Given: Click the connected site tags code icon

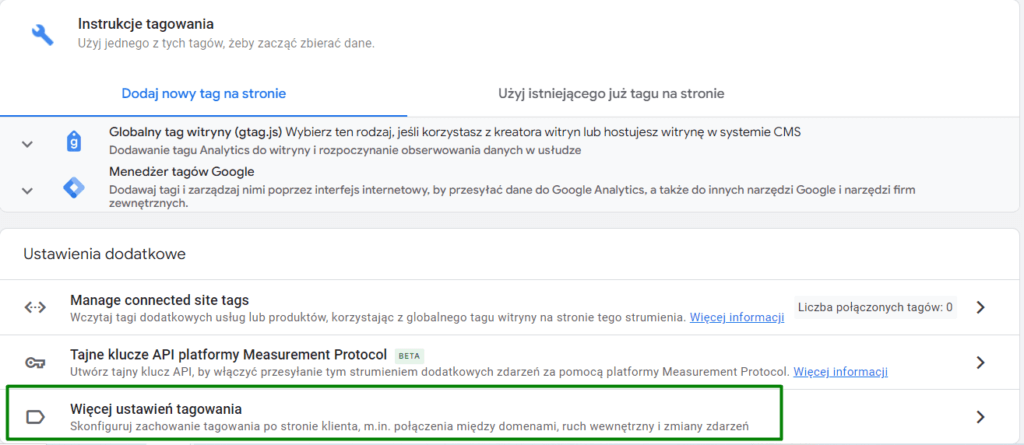Looking at the screenshot, I should tap(35, 307).
